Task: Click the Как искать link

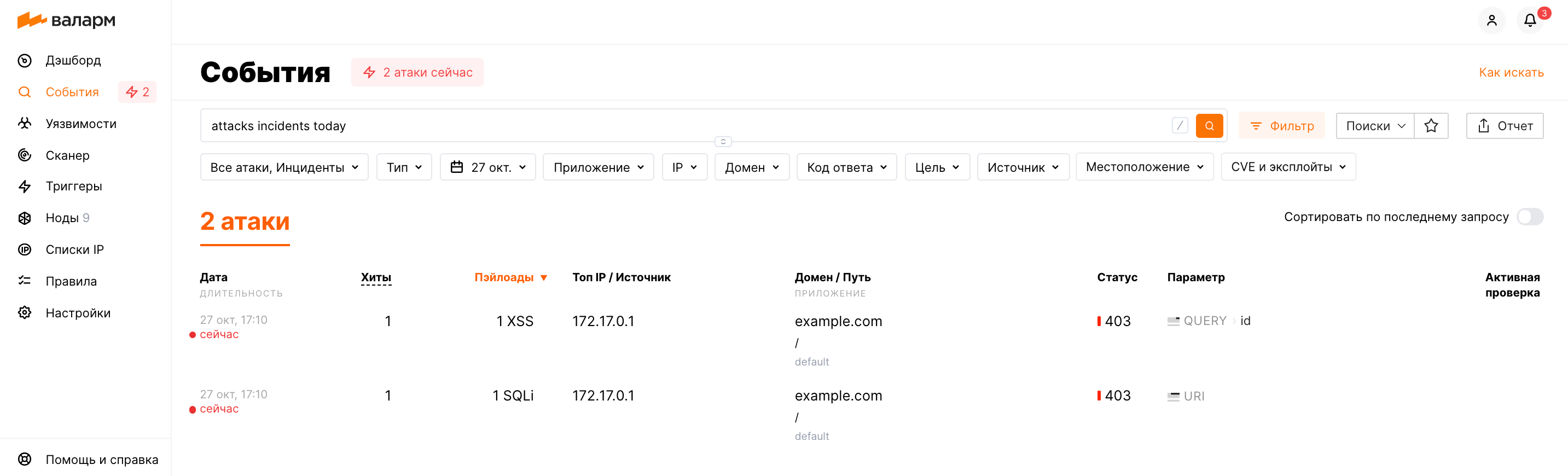Action: 1511,72
